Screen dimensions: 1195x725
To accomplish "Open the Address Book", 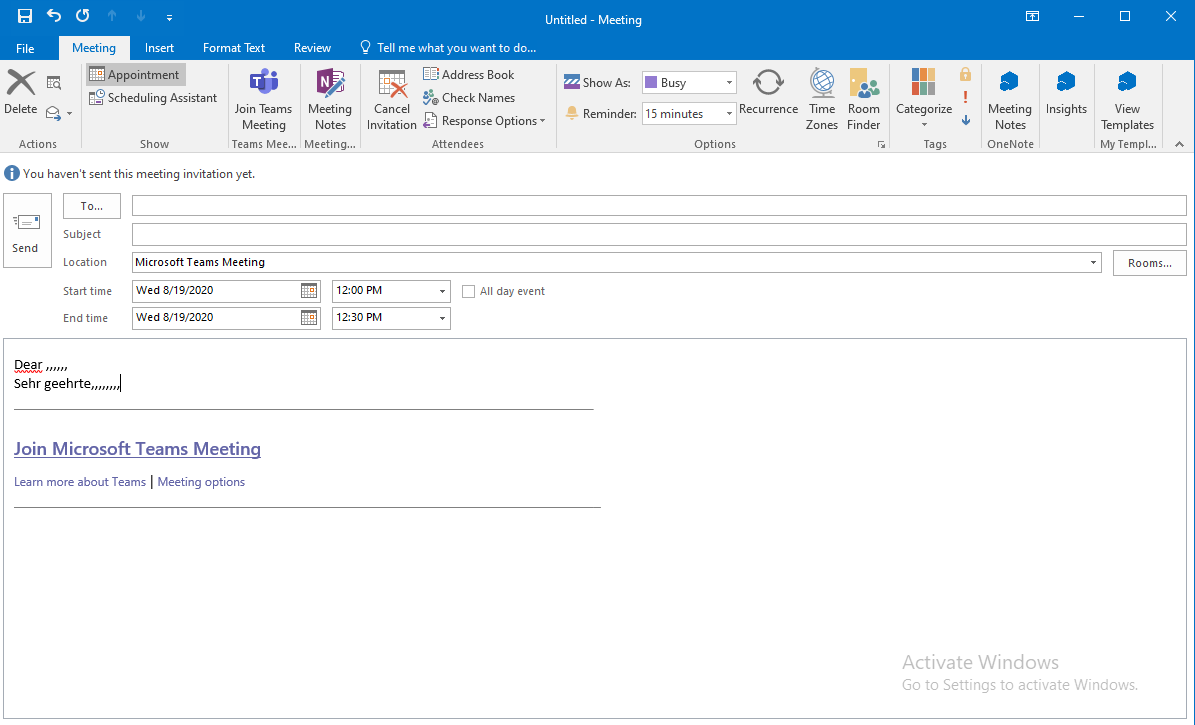I will (x=469, y=75).
